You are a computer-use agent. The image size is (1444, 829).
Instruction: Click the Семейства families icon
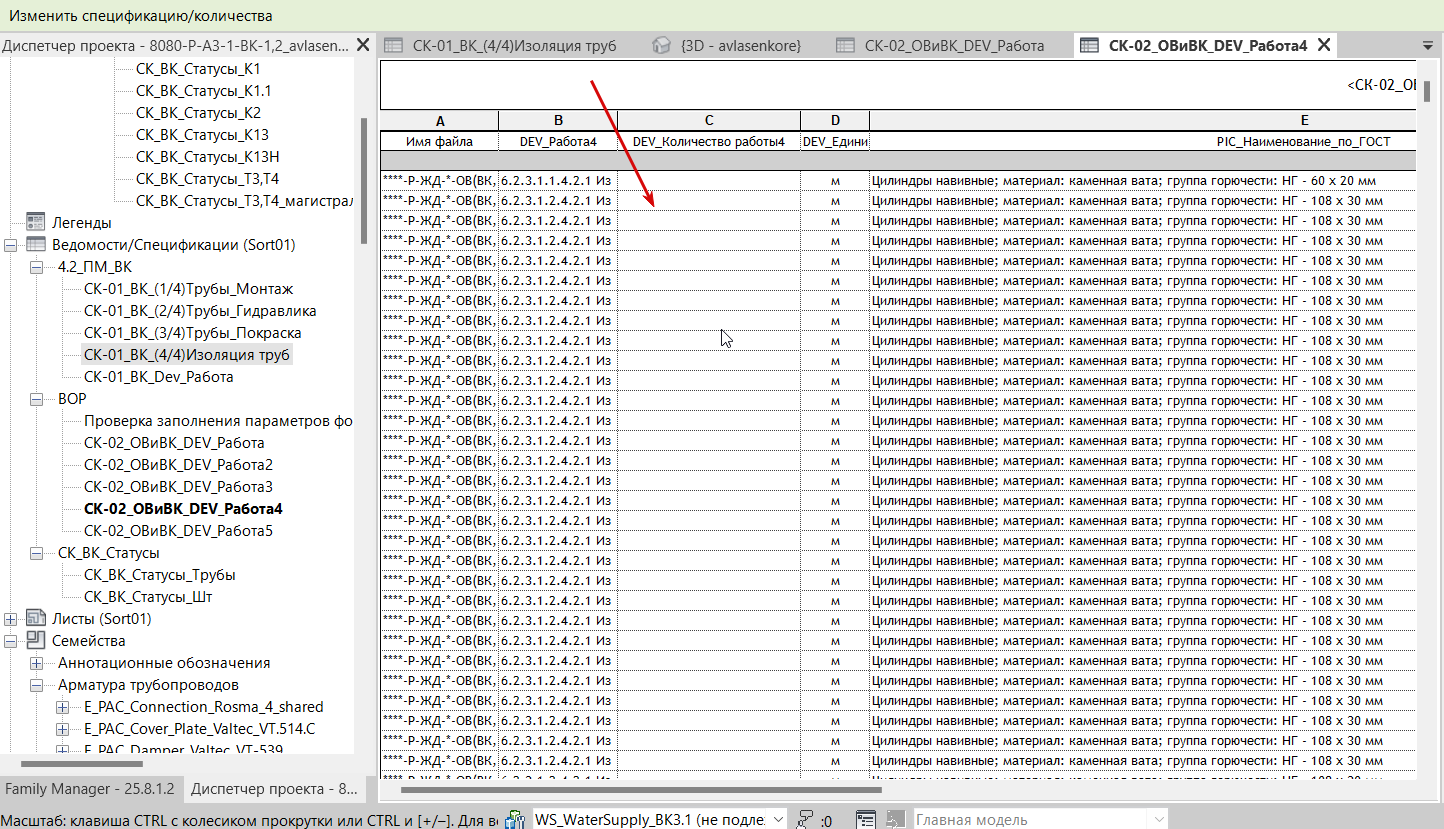(x=36, y=641)
